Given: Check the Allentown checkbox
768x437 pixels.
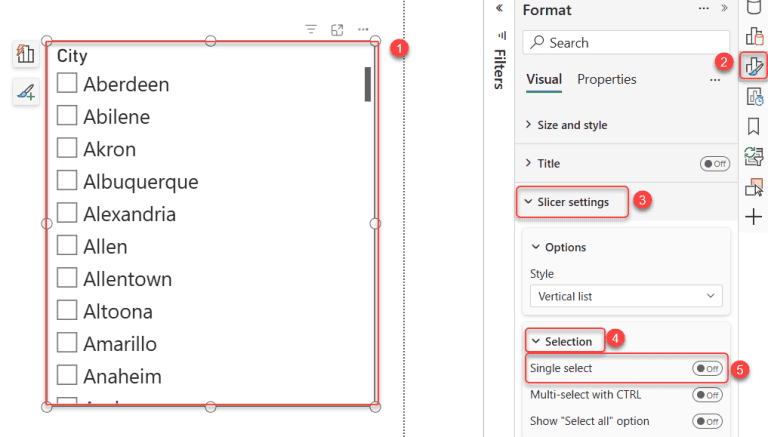Looking at the screenshot, I should [67, 277].
